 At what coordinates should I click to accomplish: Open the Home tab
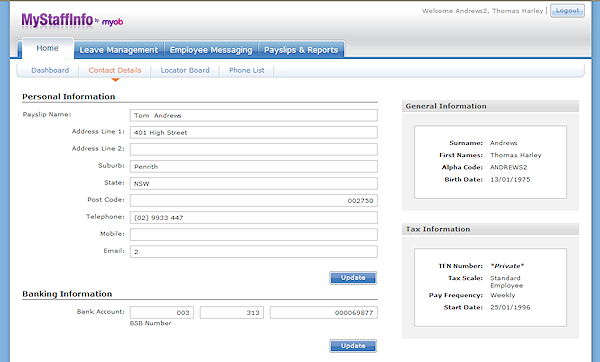pyautogui.click(x=47, y=48)
